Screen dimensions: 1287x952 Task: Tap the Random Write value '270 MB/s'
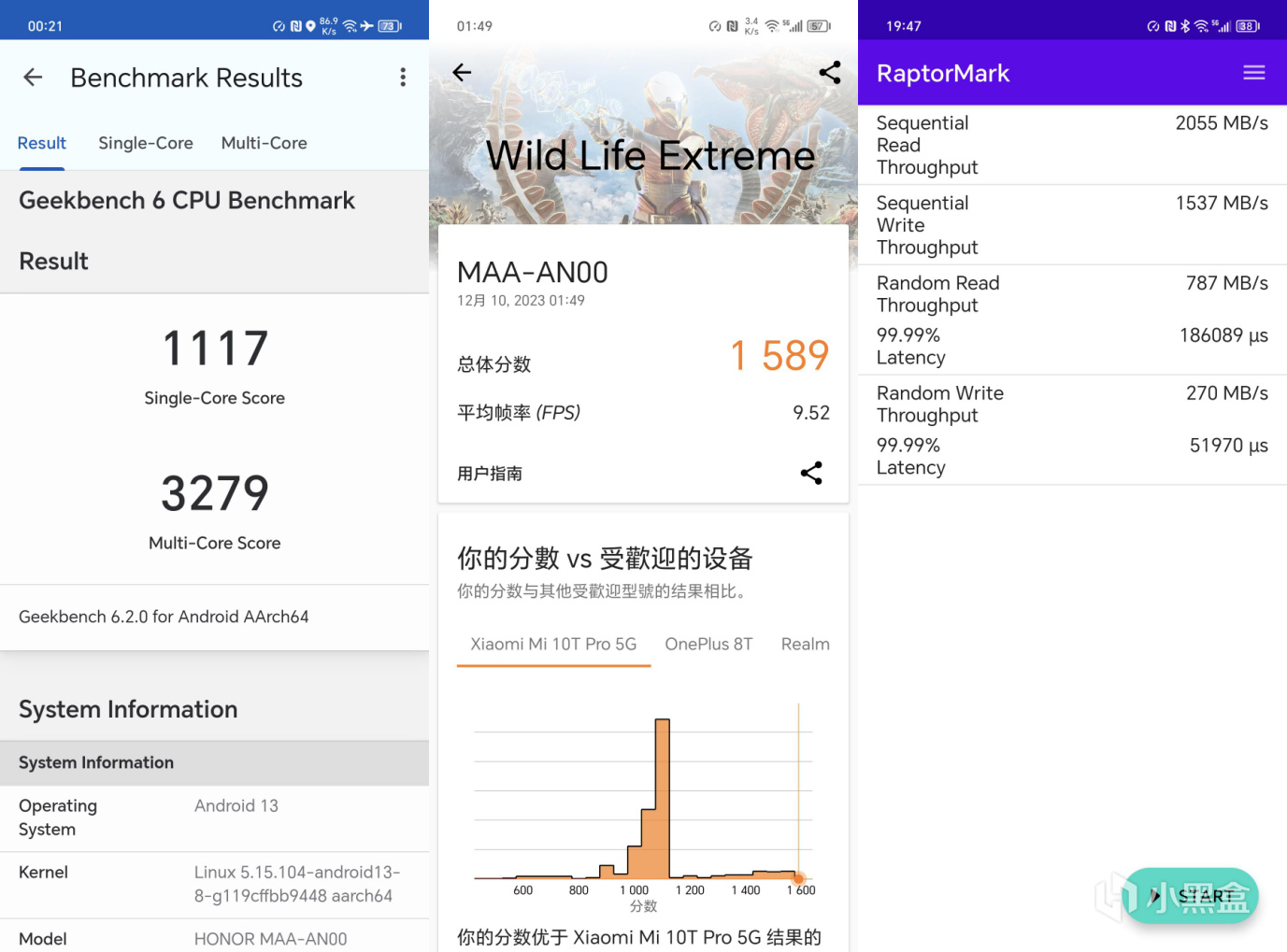point(1227,393)
